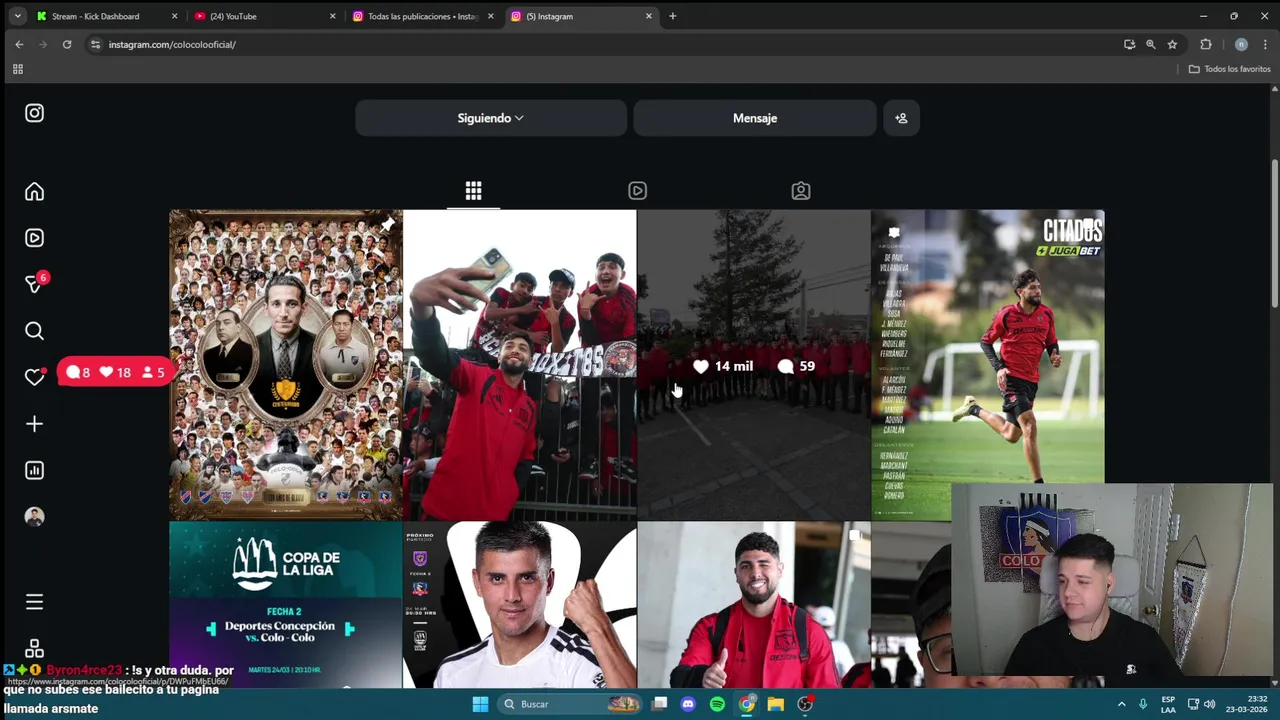Create new post plus icon

pos(34,424)
